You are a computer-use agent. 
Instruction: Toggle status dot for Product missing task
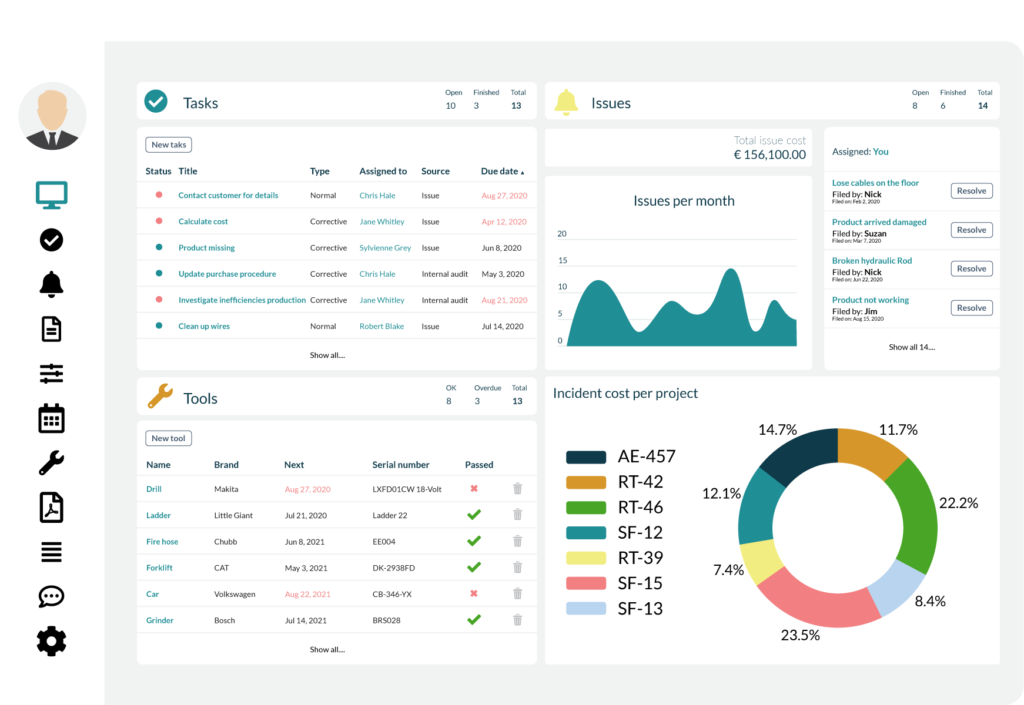coord(159,247)
